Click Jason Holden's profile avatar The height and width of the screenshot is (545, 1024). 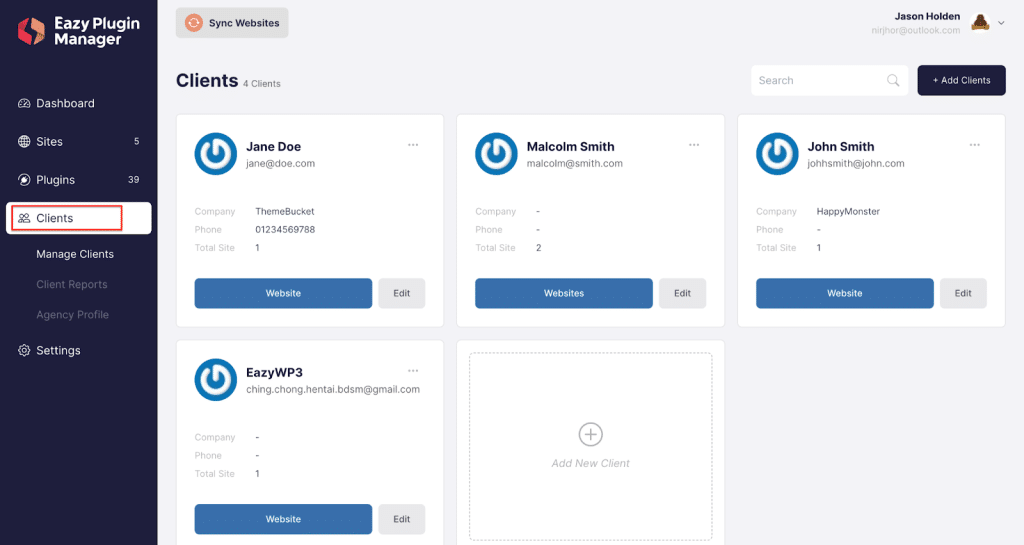(980, 22)
